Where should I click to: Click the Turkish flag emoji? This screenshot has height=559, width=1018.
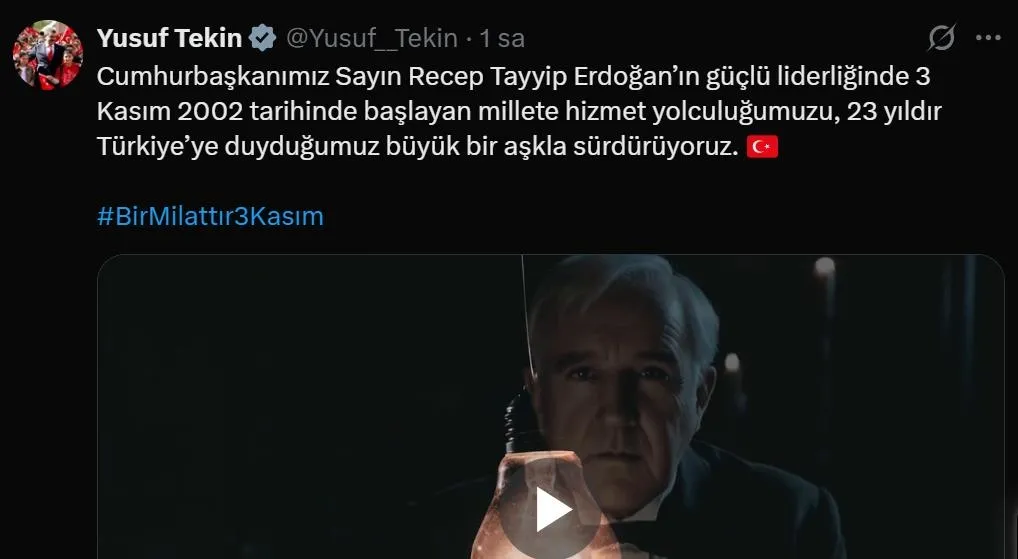[x=762, y=147]
